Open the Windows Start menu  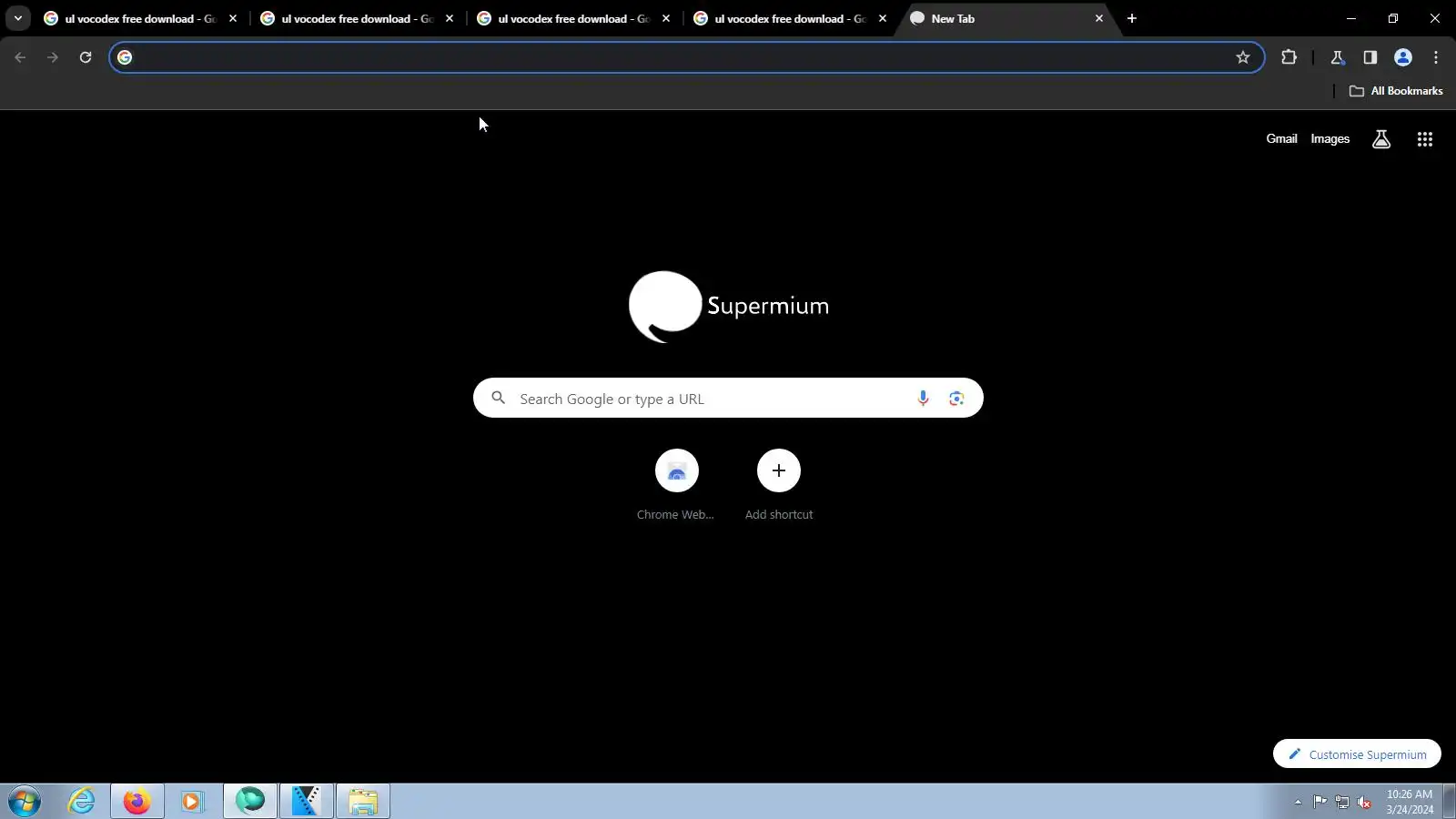coord(25,802)
